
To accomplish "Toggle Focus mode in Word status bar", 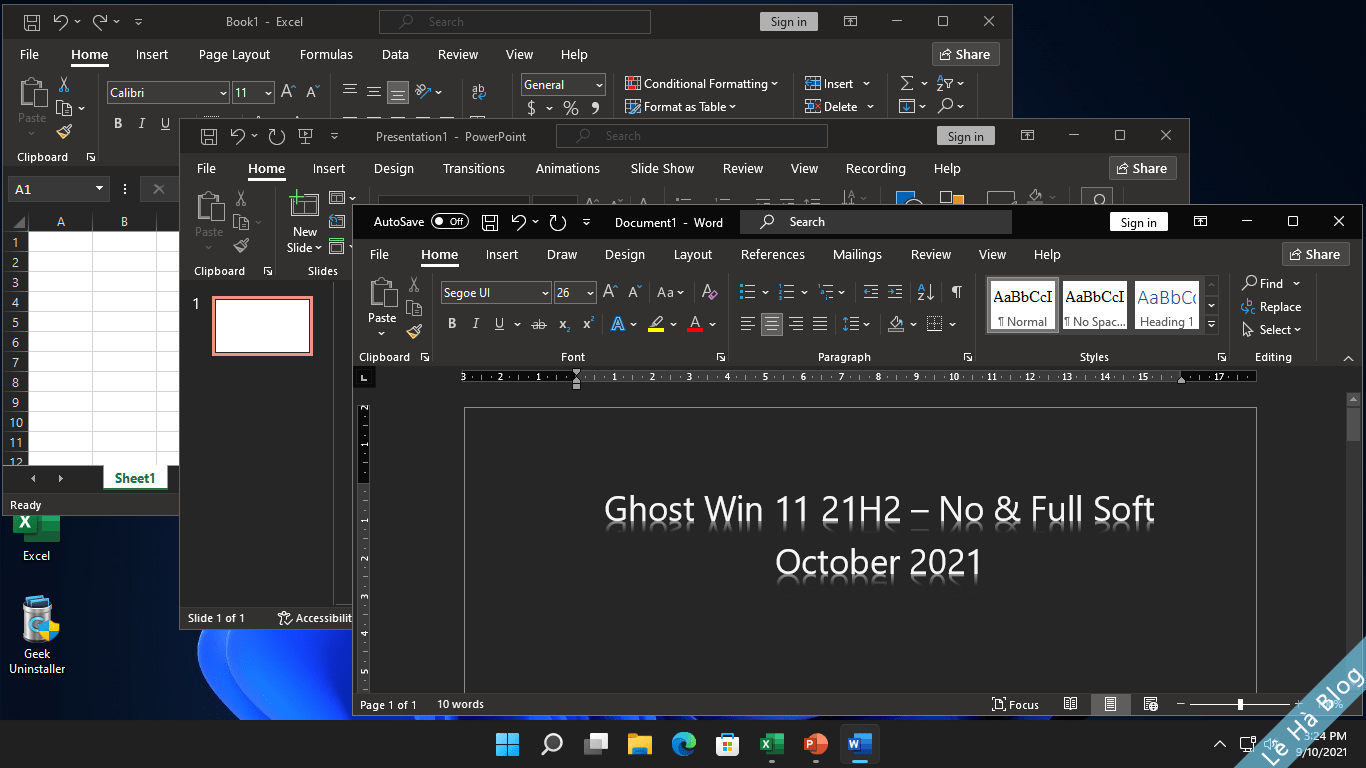I will tap(1015, 704).
